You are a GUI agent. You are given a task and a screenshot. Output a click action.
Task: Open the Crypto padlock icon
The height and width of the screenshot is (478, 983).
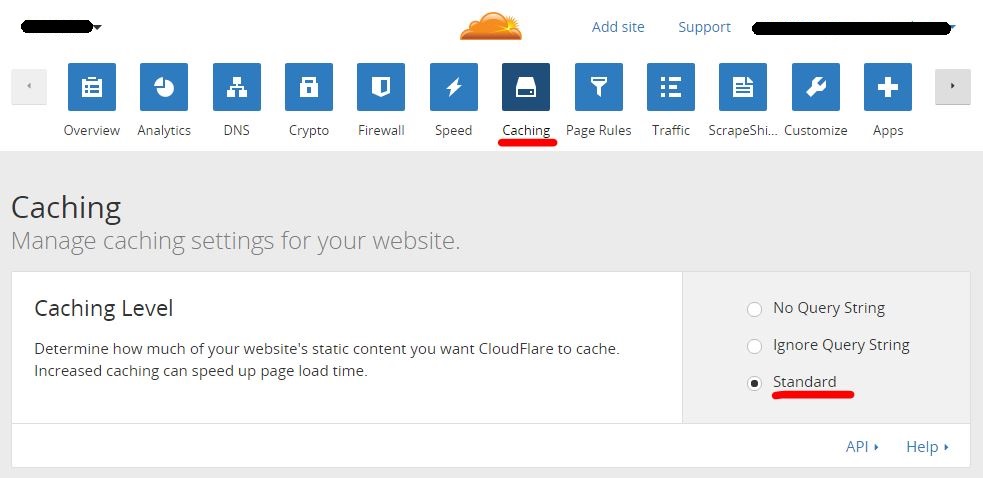click(308, 87)
